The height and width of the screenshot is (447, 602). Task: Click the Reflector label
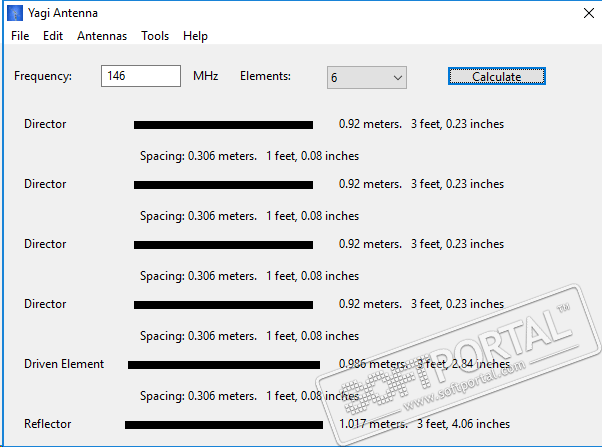(48, 424)
